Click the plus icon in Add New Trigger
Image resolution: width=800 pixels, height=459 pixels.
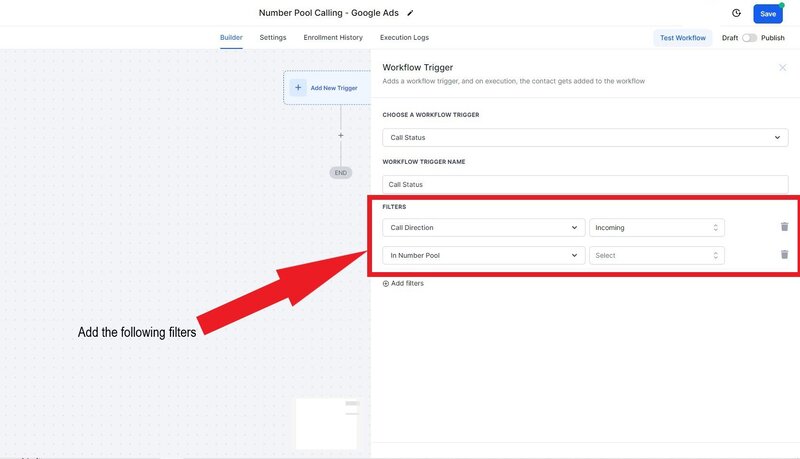(298, 88)
